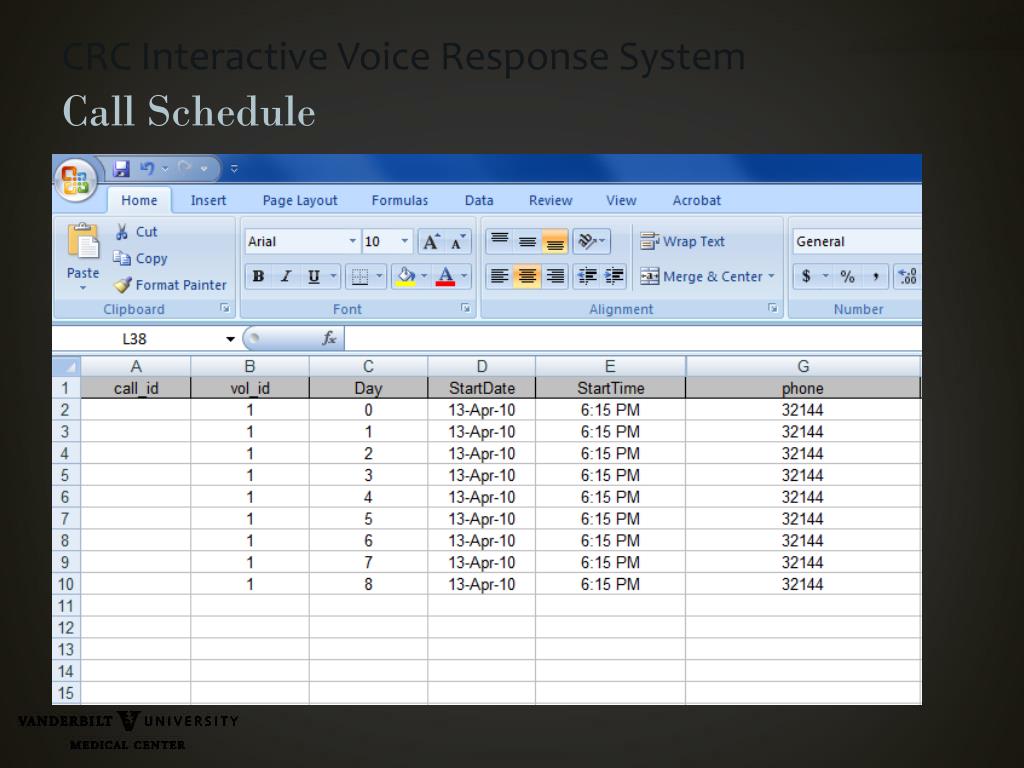Select the StartDate header cell
The height and width of the screenshot is (768, 1024).
[481, 388]
